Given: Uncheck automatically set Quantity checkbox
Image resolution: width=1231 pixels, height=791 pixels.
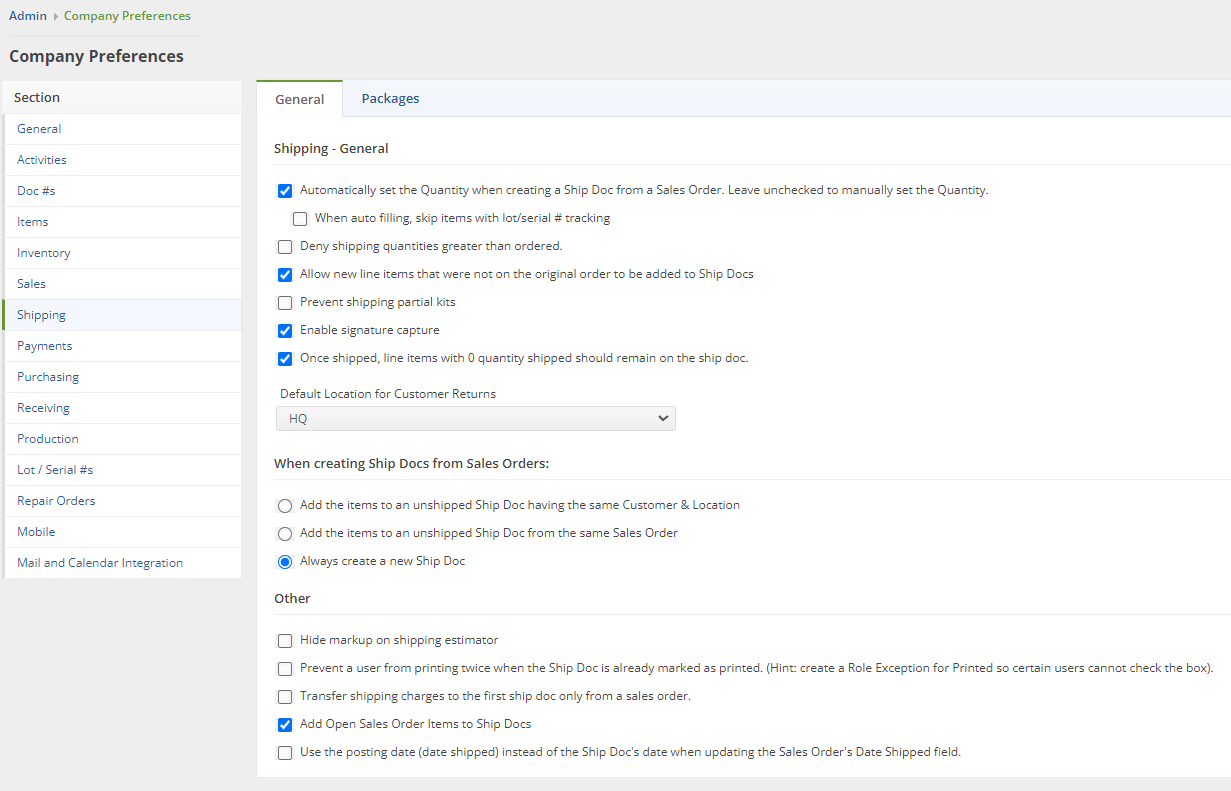Looking at the screenshot, I should click(285, 191).
